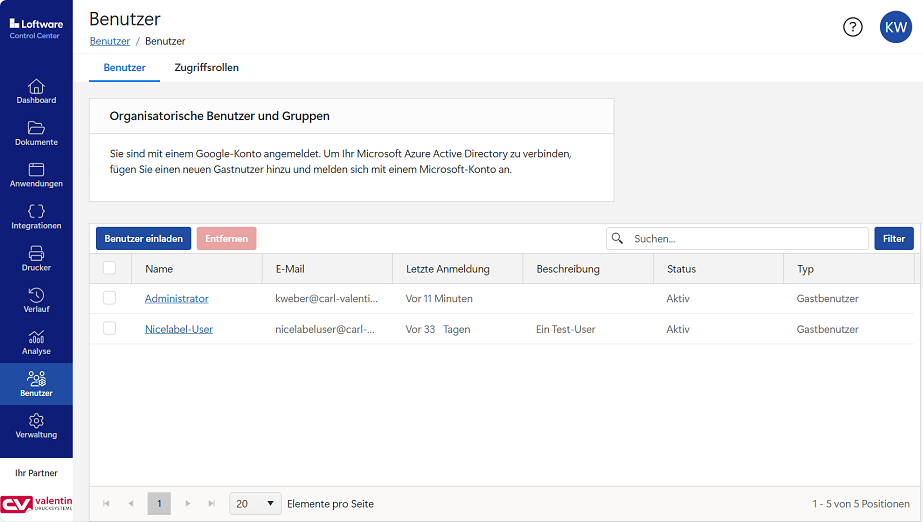This screenshot has height=522, width=923.
Task: Expand the items per page dropdown
Action: tap(255, 504)
